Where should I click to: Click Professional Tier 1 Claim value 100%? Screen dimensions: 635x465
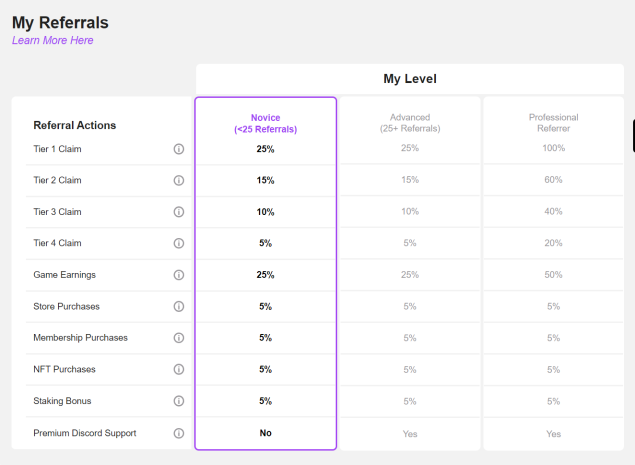coord(554,148)
